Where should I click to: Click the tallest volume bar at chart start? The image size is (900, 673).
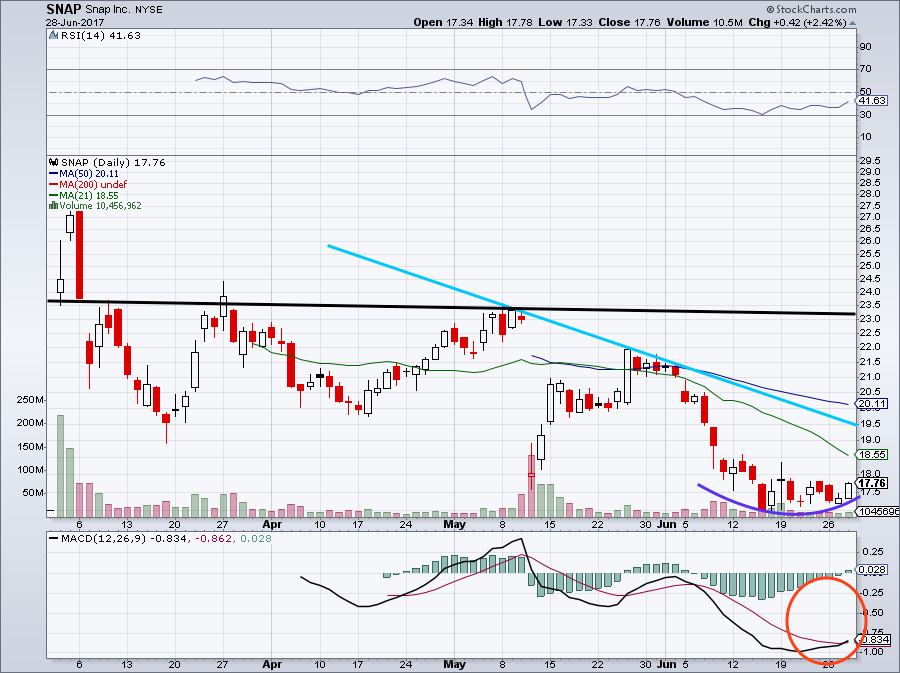point(60,466)
